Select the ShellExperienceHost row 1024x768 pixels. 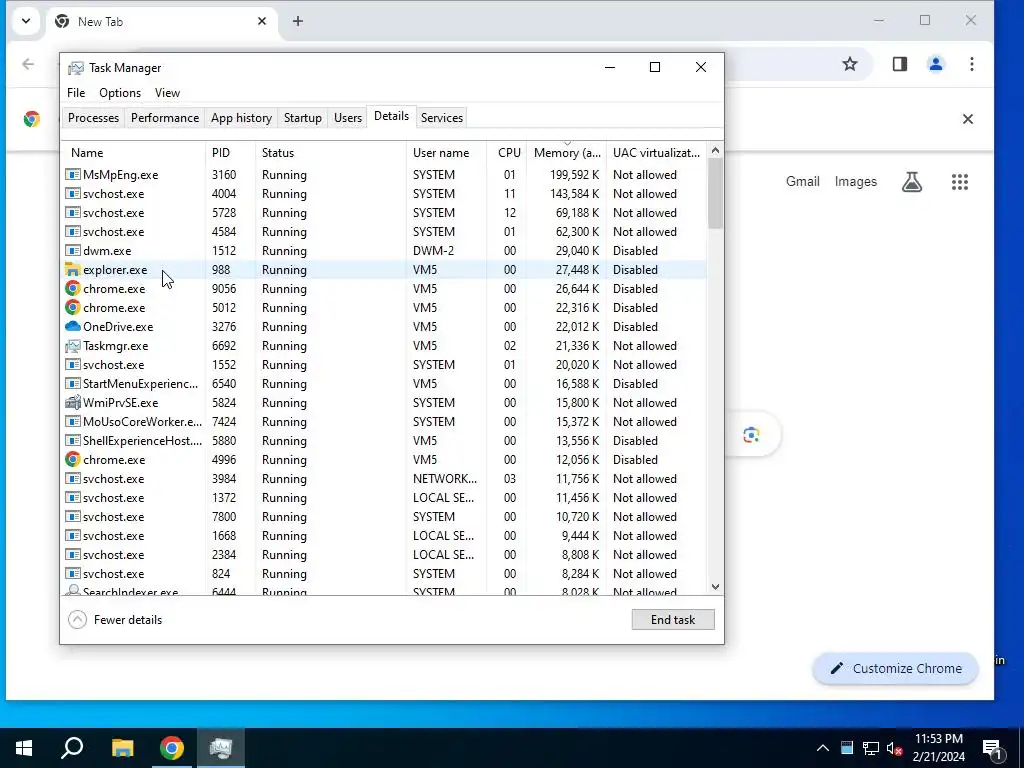[x=385, y=441]
